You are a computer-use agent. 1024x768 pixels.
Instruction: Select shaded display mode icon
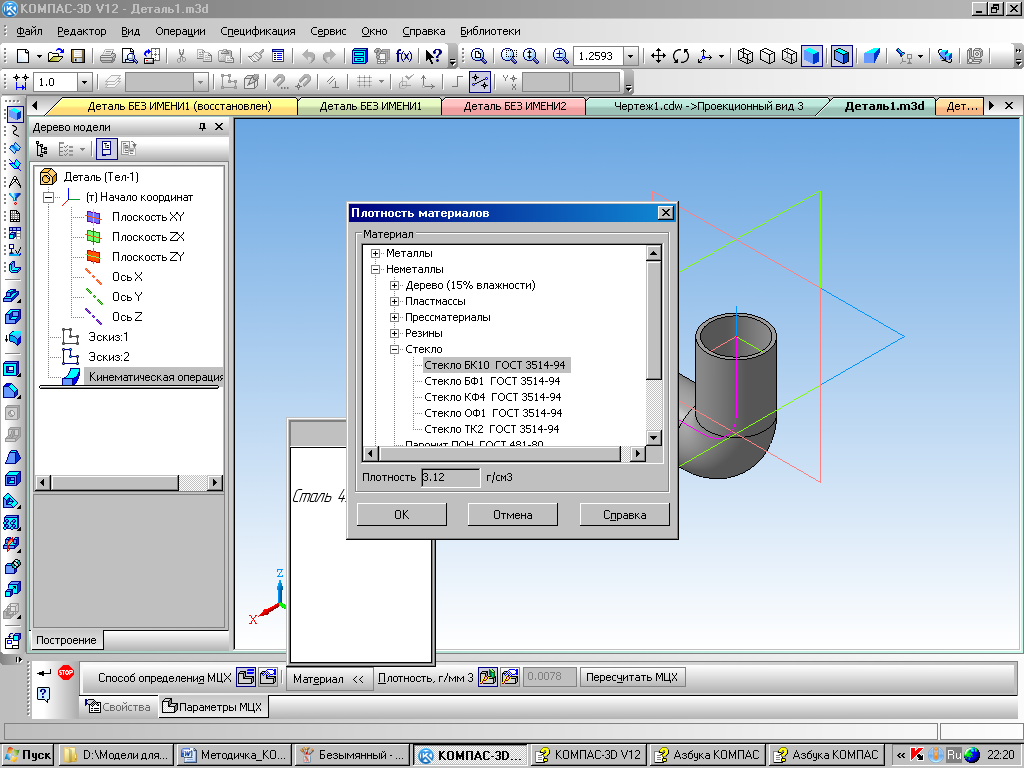tap(812, 56)
